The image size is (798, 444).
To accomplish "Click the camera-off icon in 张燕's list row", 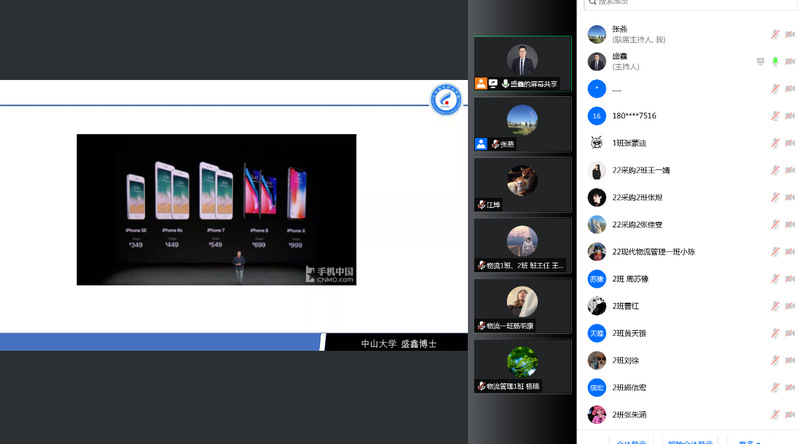I will tap(790, 34).
